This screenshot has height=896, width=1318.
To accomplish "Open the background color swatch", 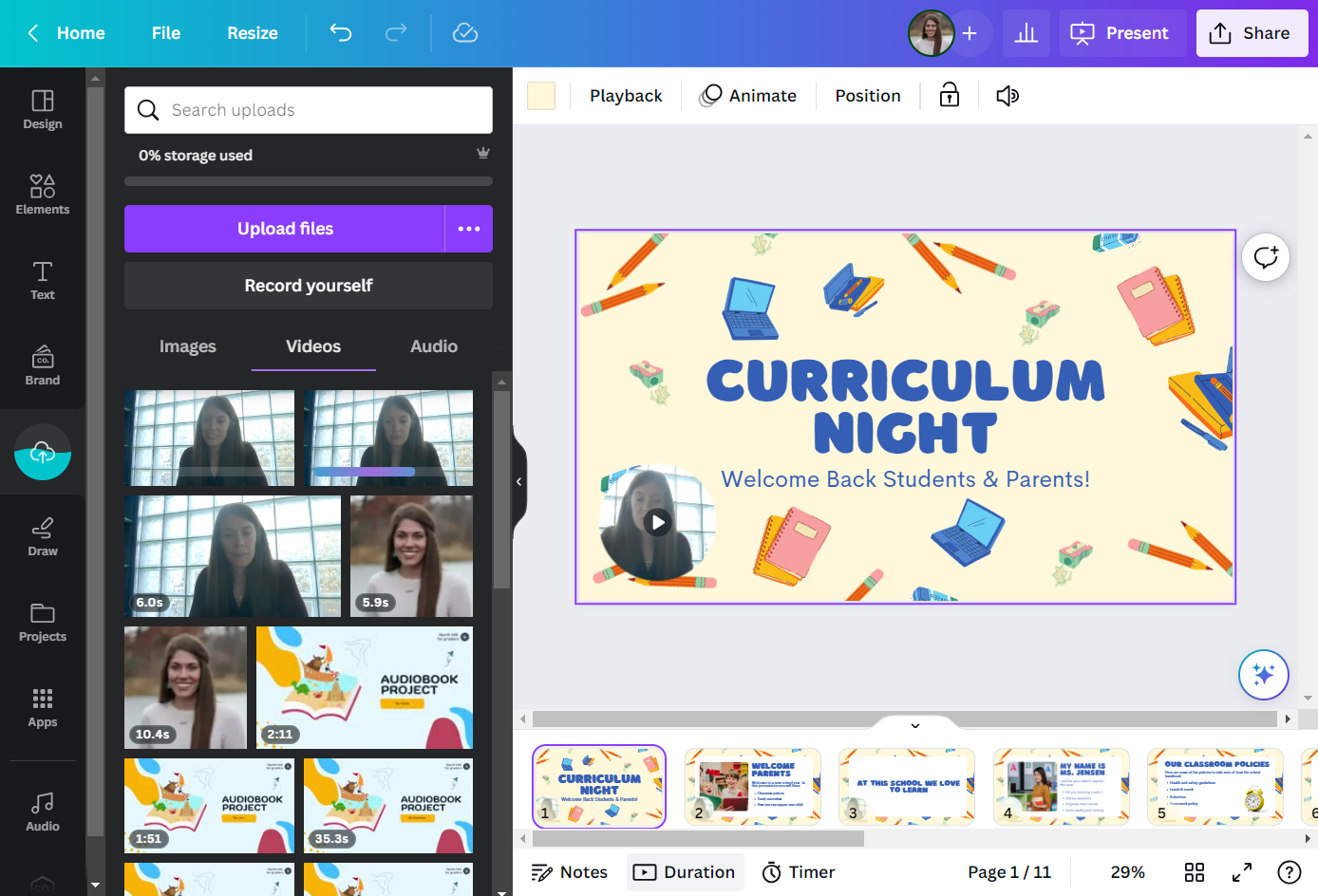I will click(x=541, y=96).
